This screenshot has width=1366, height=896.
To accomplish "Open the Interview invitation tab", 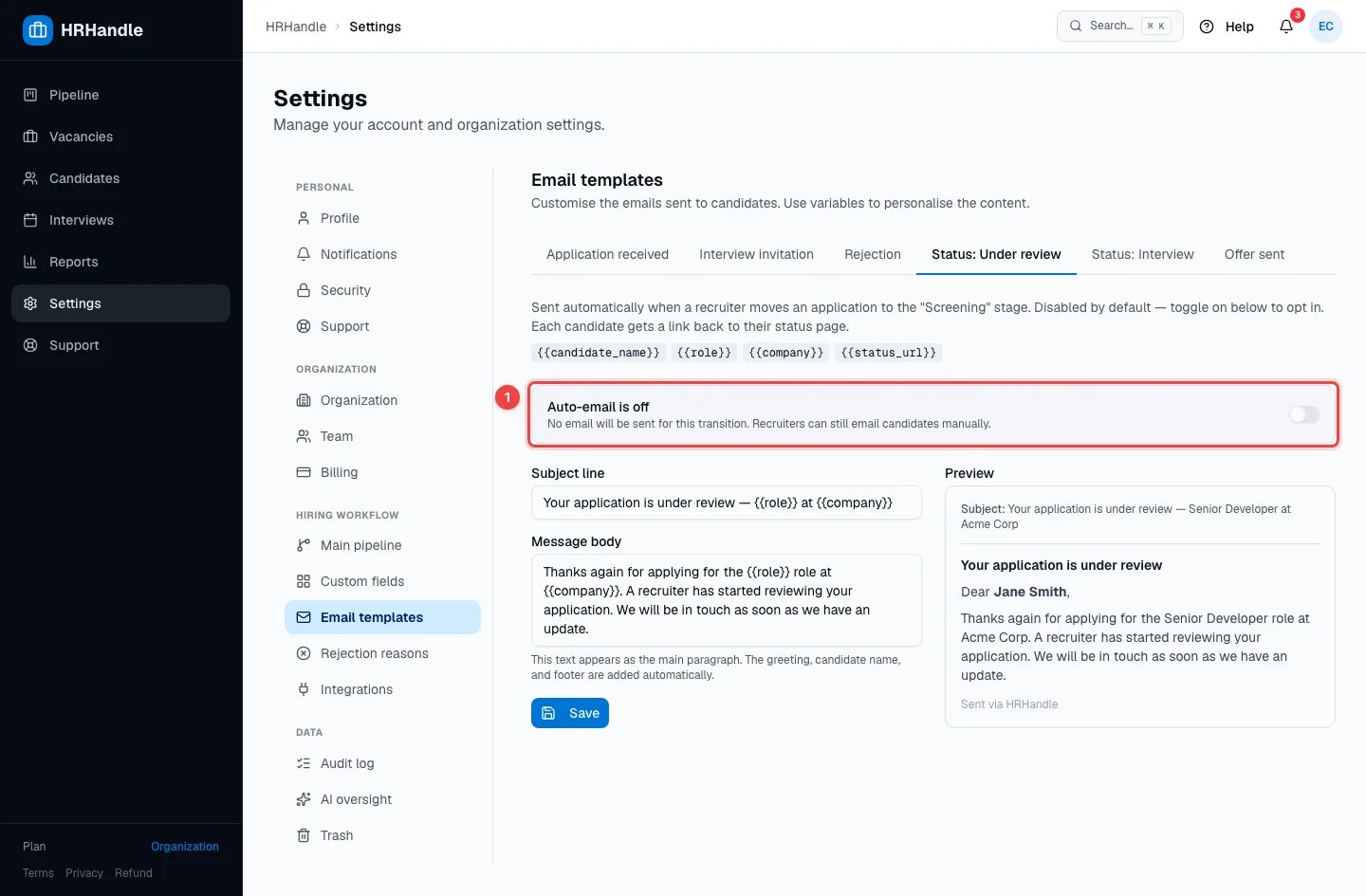I will coord(756,254).
